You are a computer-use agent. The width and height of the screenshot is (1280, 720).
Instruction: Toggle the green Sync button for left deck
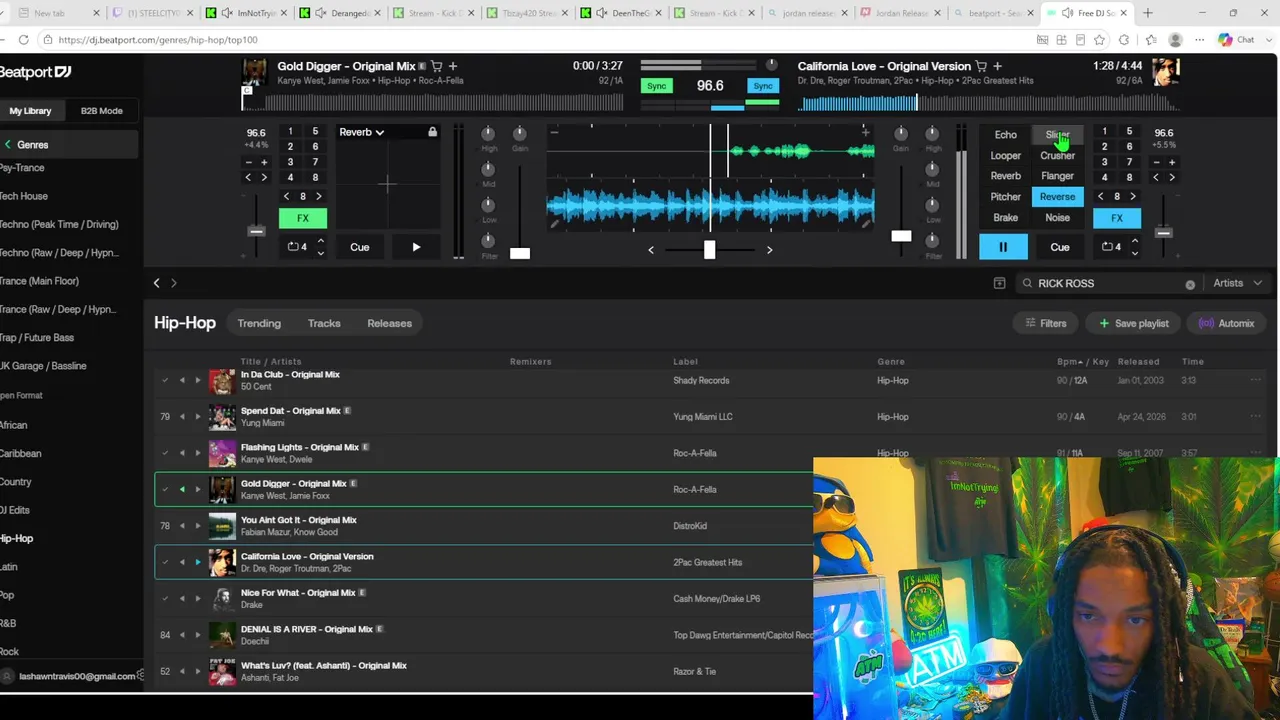tap(656, 86)
